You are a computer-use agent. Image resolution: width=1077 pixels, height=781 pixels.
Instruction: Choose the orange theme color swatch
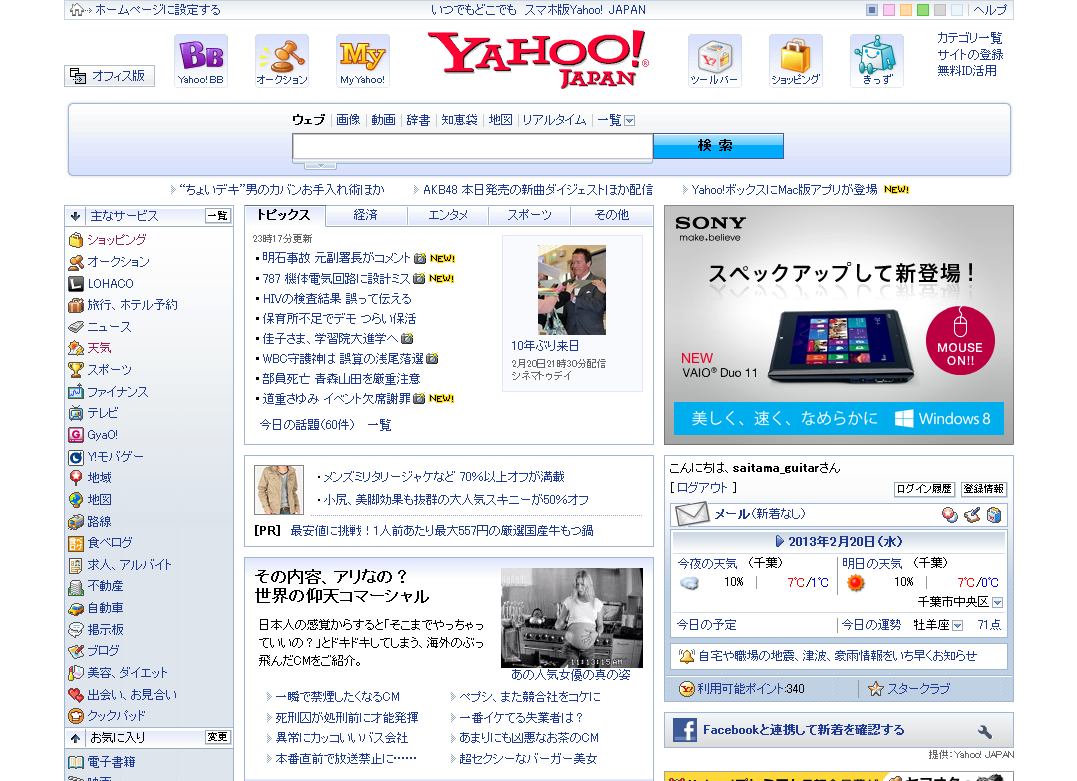click(x=906, y=10)
